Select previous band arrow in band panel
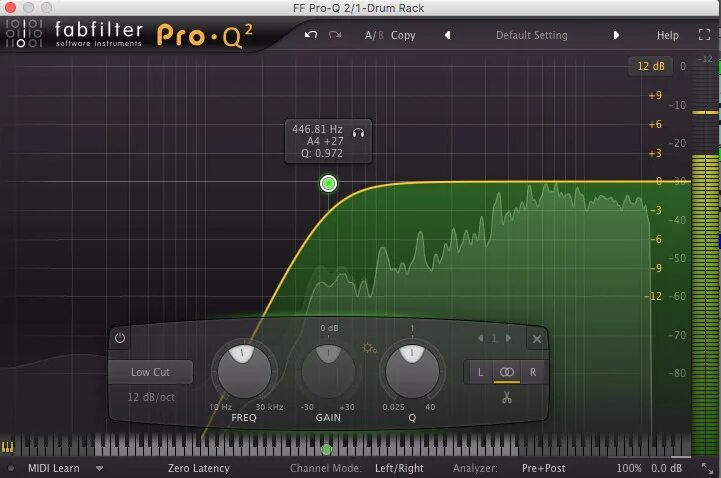 [481, 338]
